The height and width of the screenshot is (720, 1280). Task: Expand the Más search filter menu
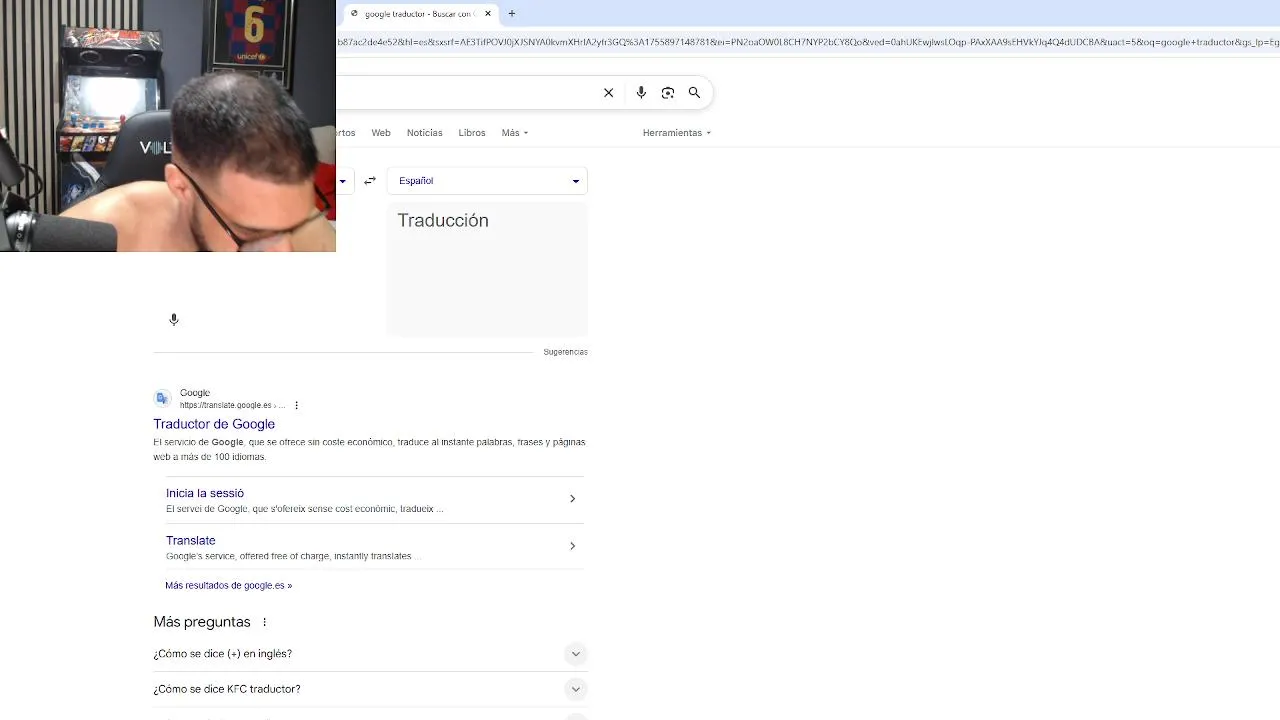[x=514, y=133]
